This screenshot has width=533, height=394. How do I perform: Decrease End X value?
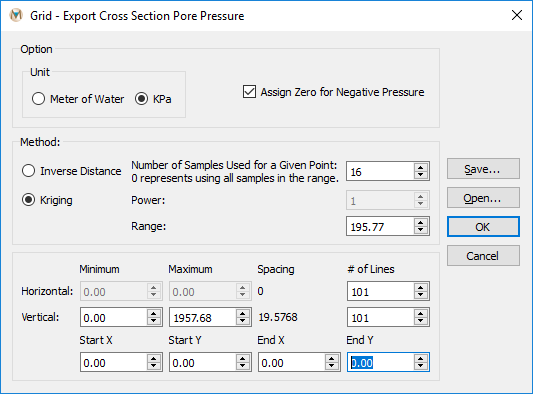pos(331,366)
